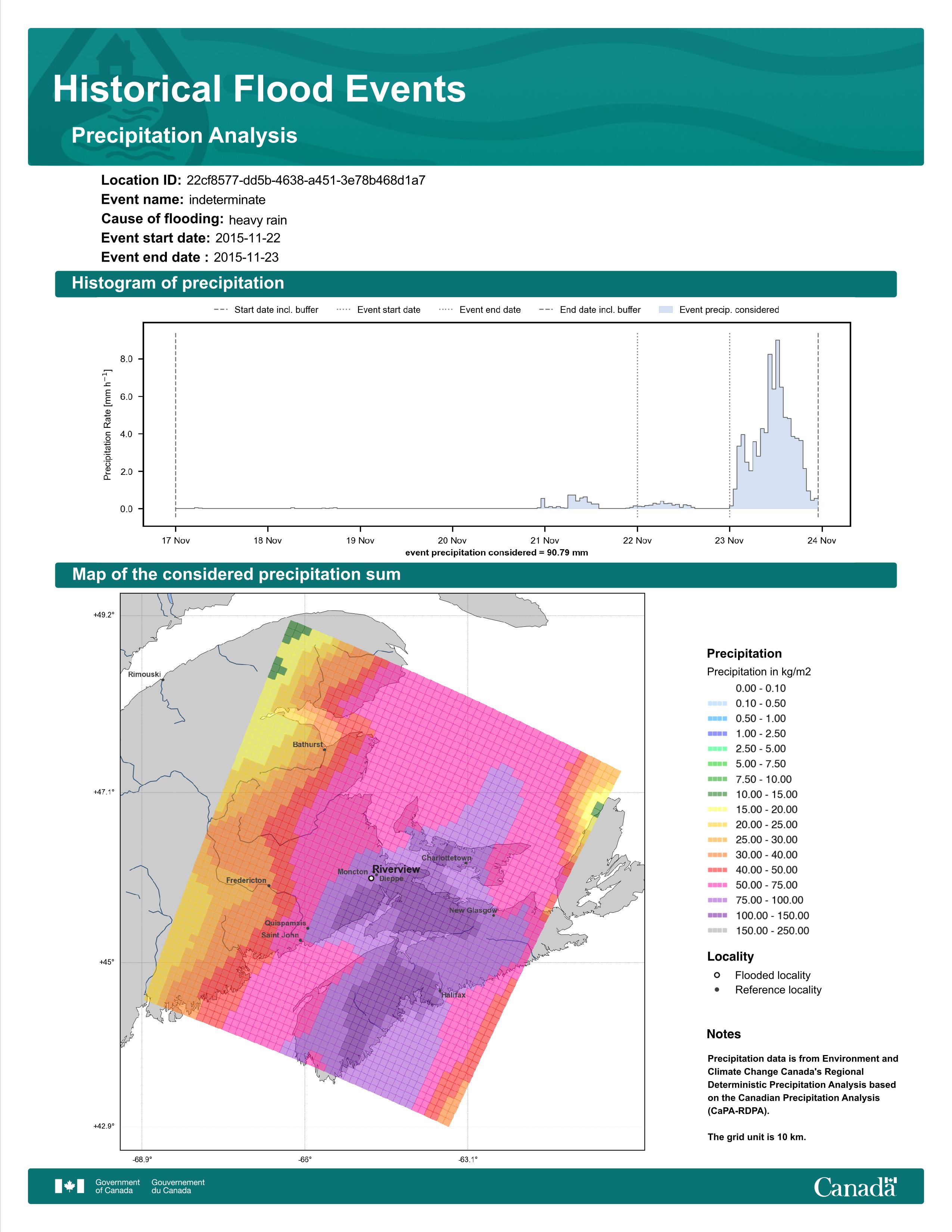Click the Moncton label on the map
This screenshot has width=952, height=1232.
[352, 871]
